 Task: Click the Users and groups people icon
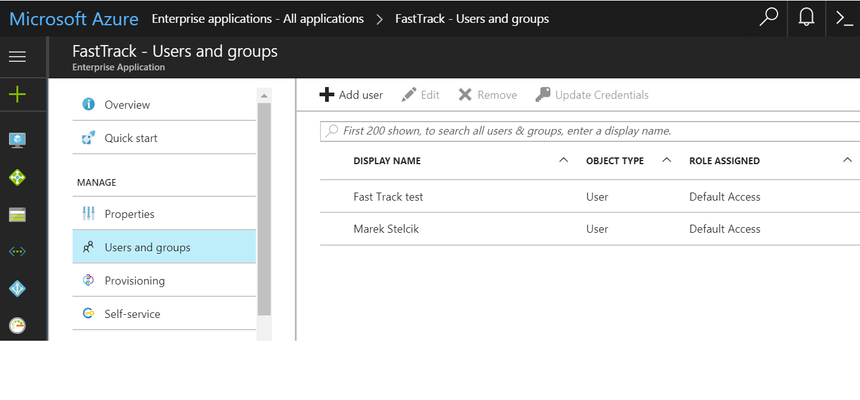tap(88, 247)
